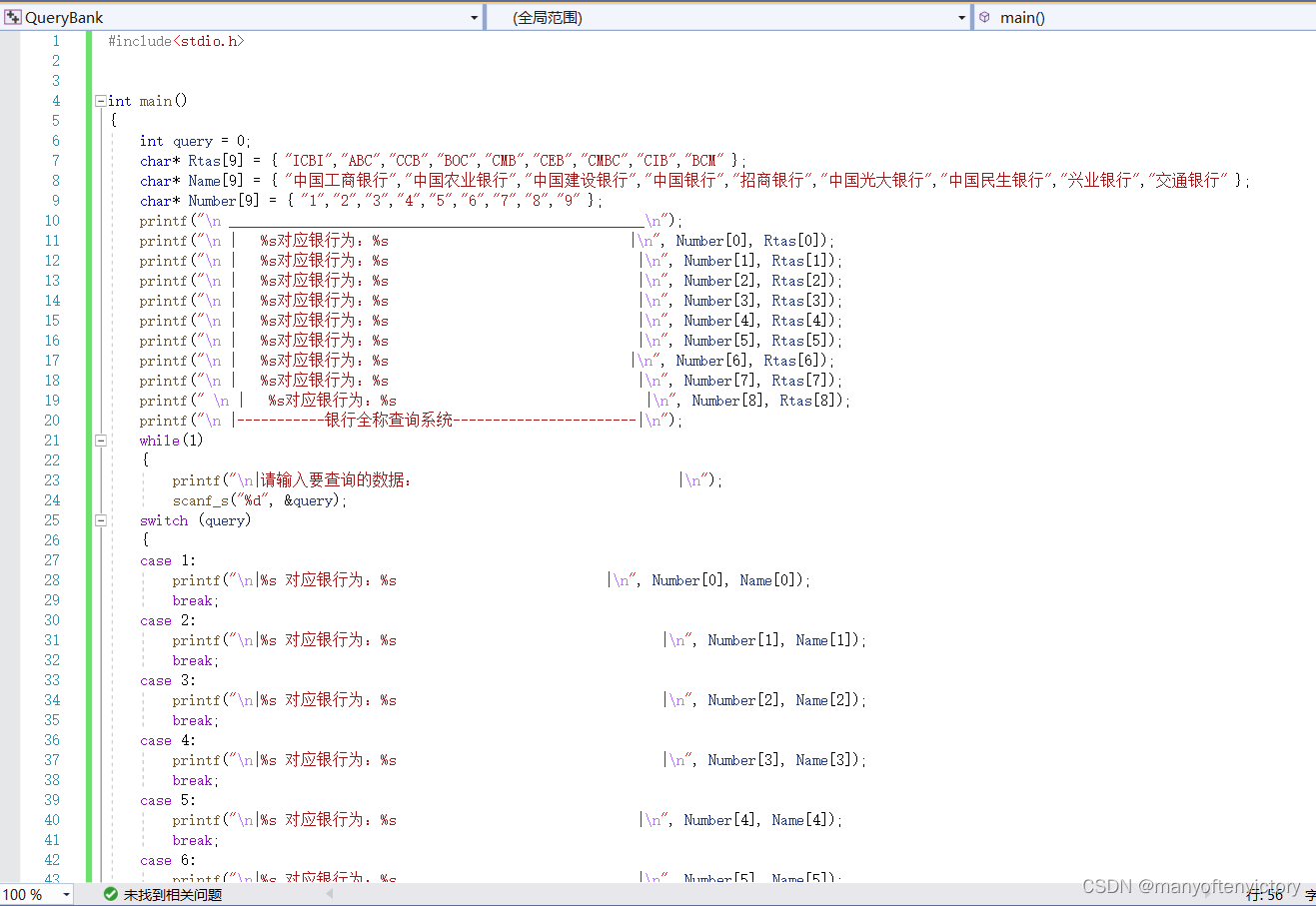1316x906 pixels.
Task: Click the case 3: label
Action: [x=168, y=680]
